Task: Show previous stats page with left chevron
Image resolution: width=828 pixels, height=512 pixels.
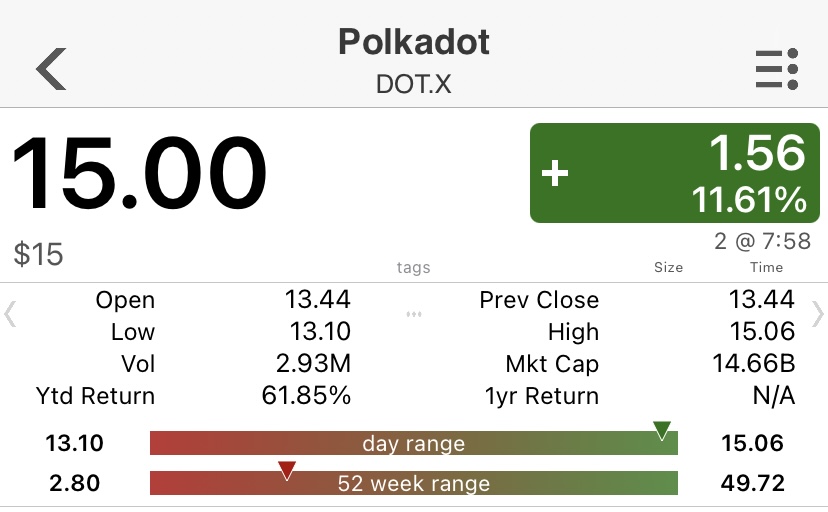Action: 10,315
